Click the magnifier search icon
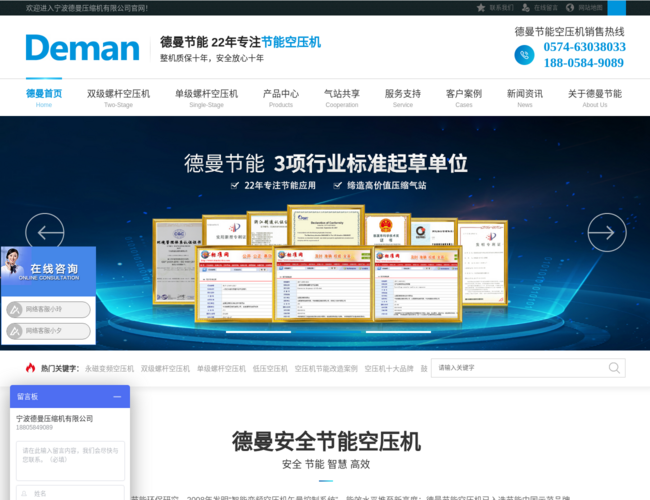 point(614,368)
